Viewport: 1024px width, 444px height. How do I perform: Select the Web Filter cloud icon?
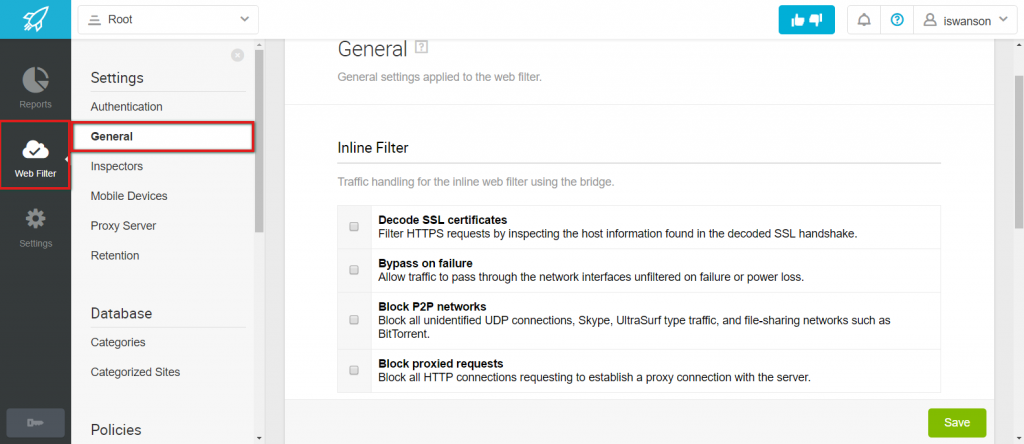35,150
